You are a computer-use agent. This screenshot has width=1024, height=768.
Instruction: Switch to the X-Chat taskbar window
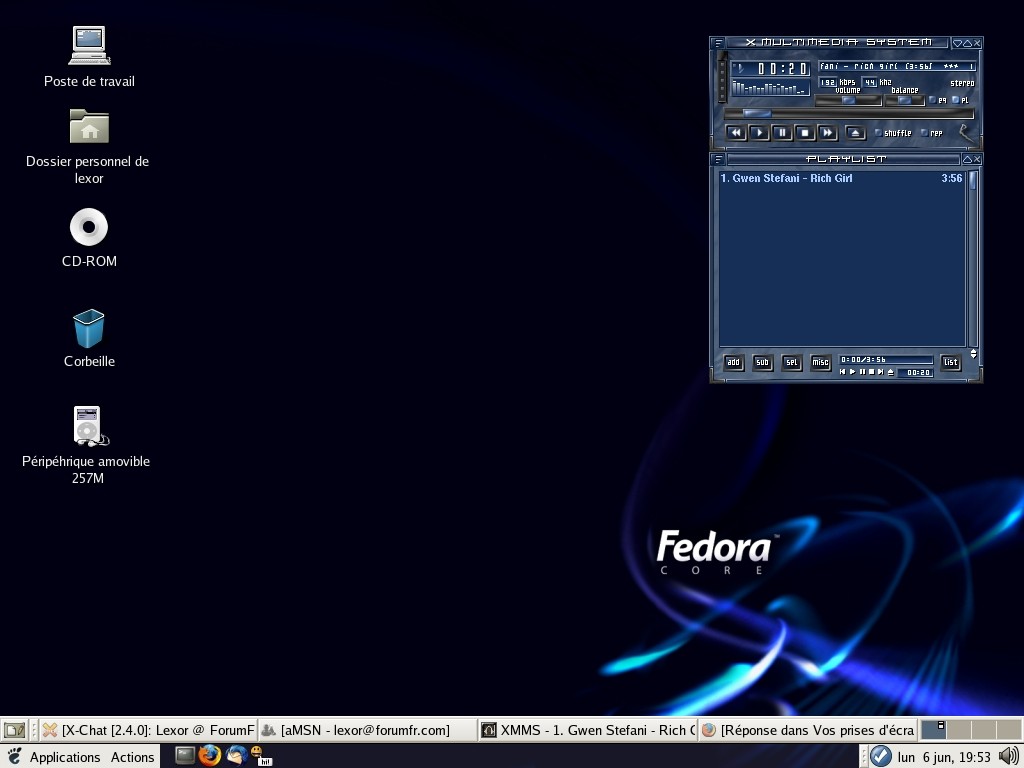tap(148, 730)
